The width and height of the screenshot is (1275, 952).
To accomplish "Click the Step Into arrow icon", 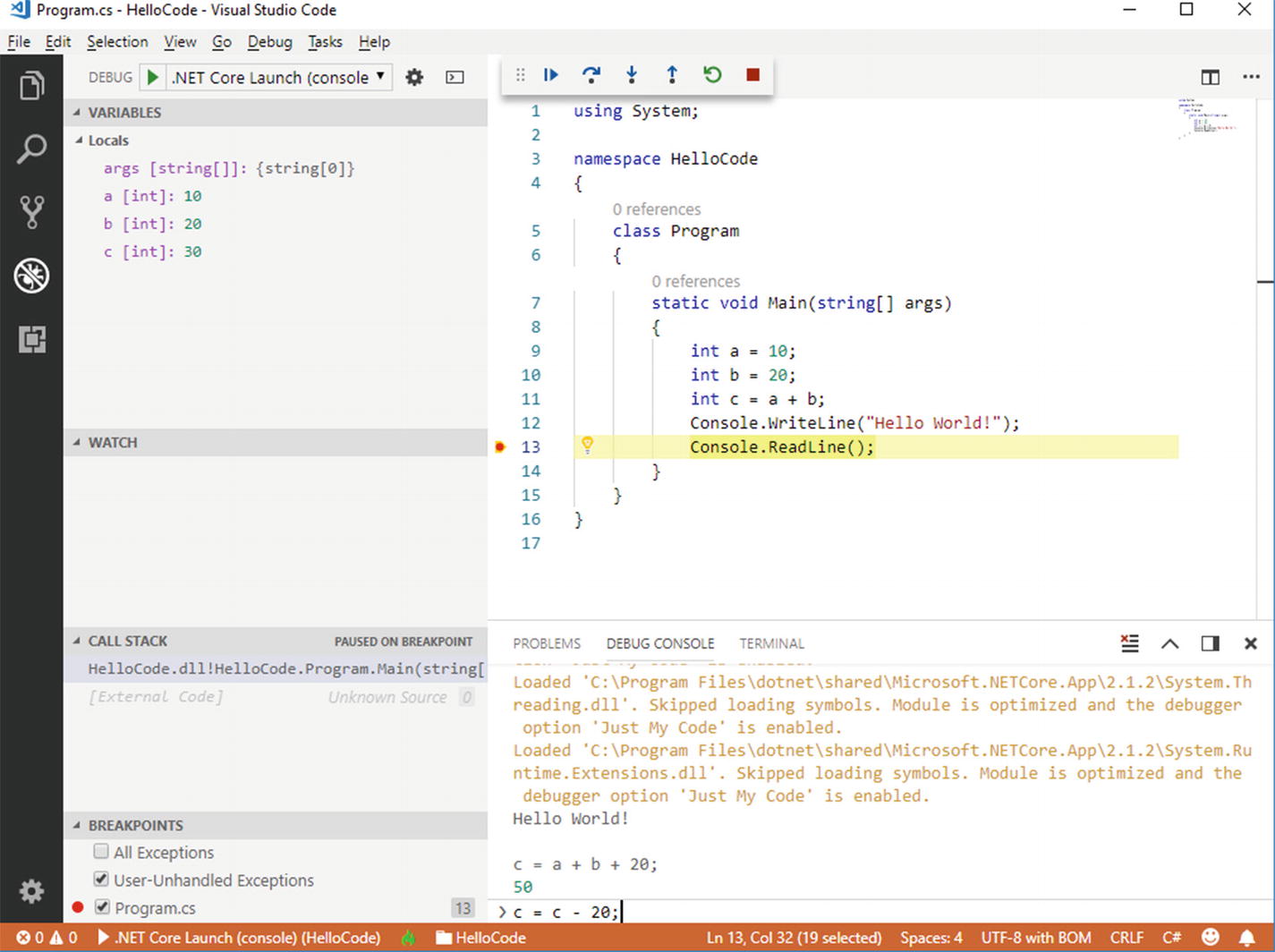I will 632,75.
